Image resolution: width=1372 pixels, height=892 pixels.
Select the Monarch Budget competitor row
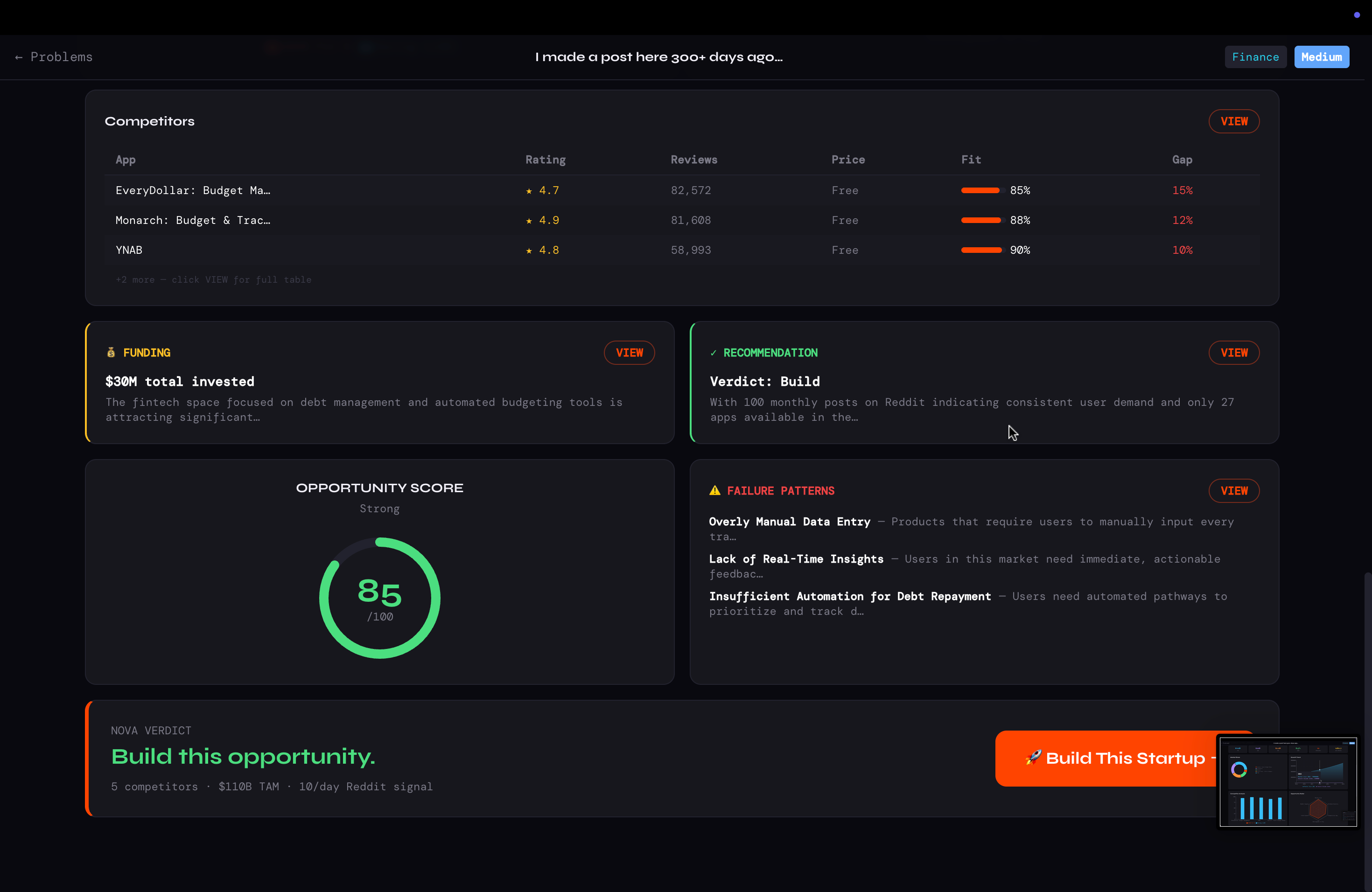coord(193,220)
